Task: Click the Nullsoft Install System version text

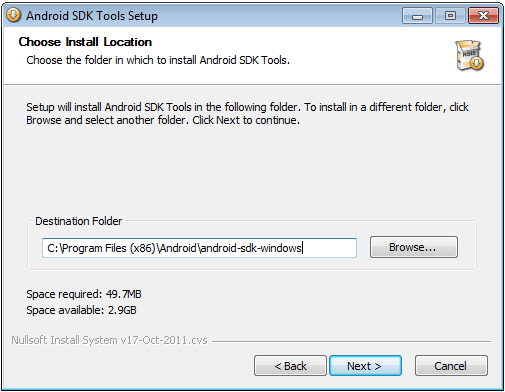Action: point(109,340)
